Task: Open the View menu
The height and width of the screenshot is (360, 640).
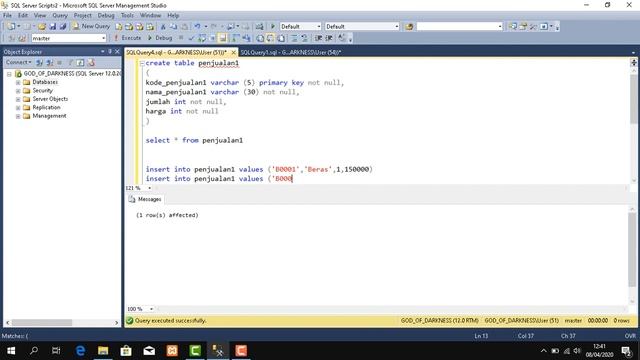Action: pos(40,16)
